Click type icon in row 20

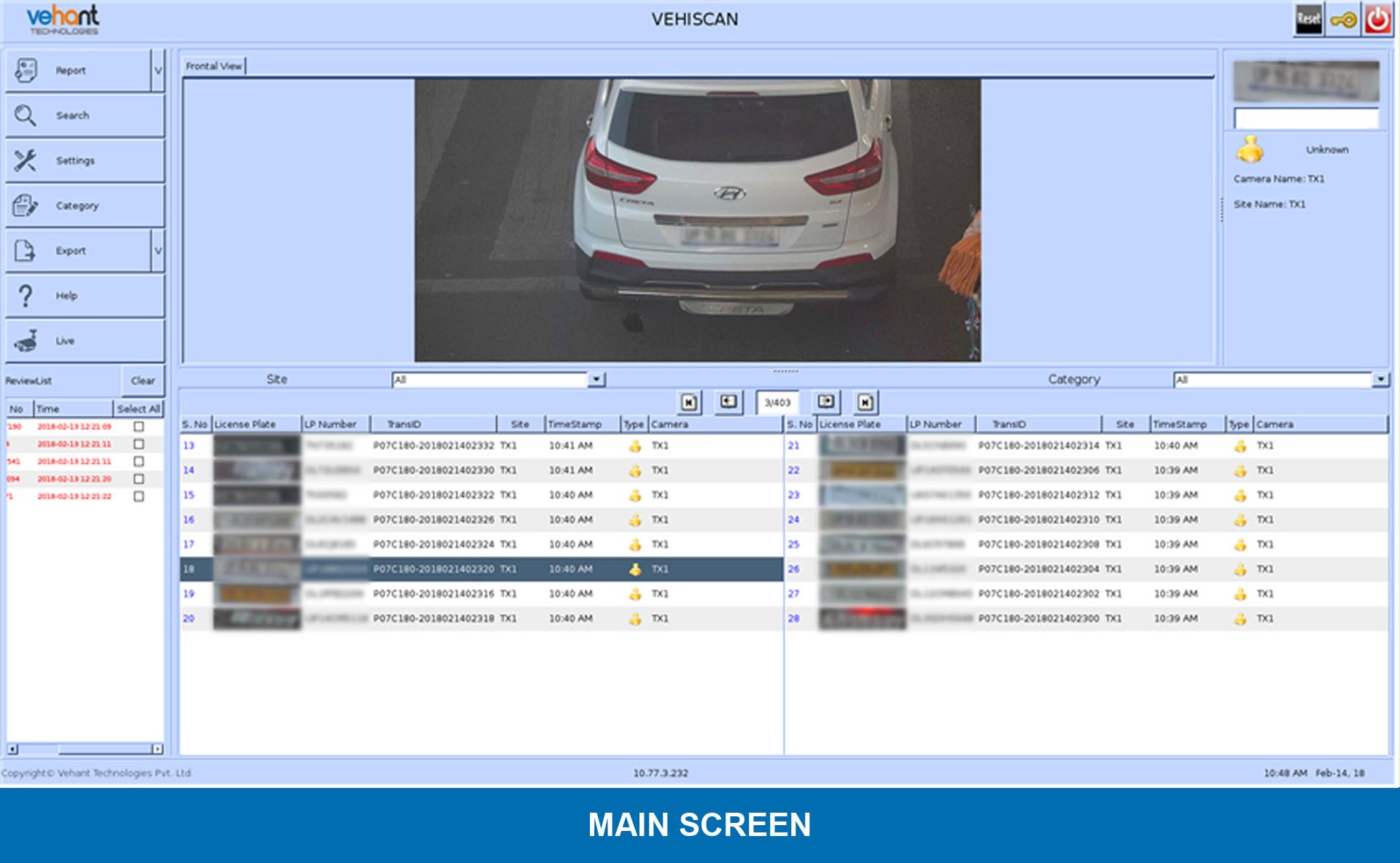(x=635, y=619)
